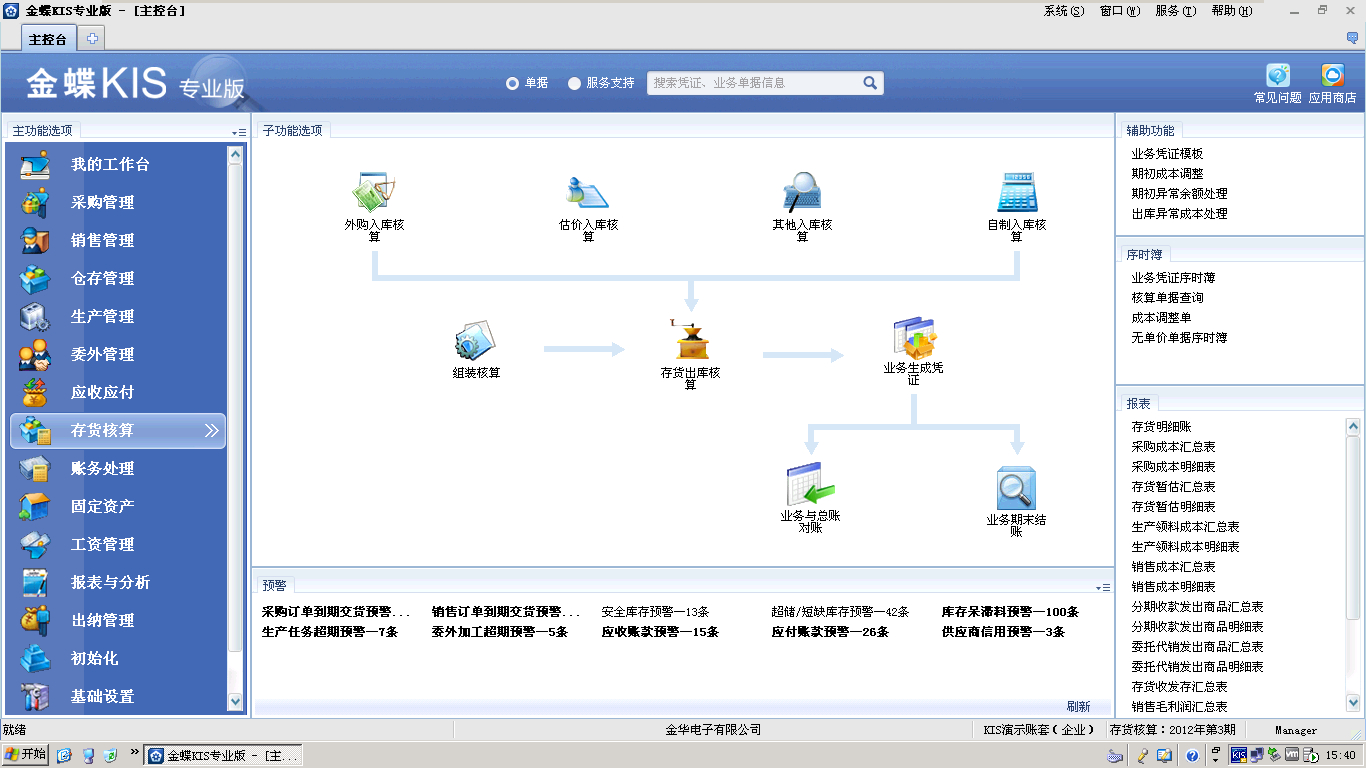Click 生产任务超期预警—7条 alert

(330, 632)
